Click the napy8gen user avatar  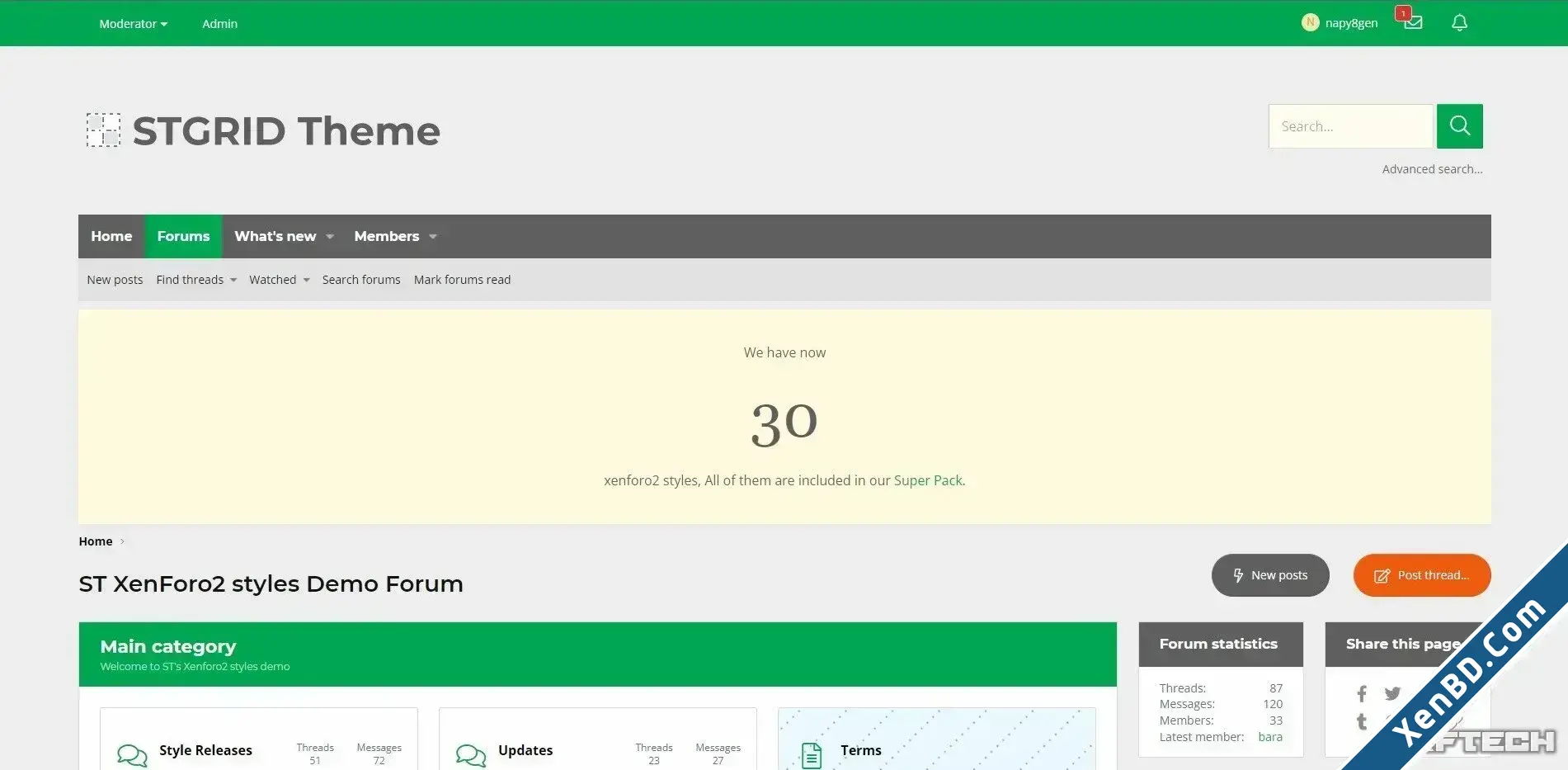[1310, 23]
